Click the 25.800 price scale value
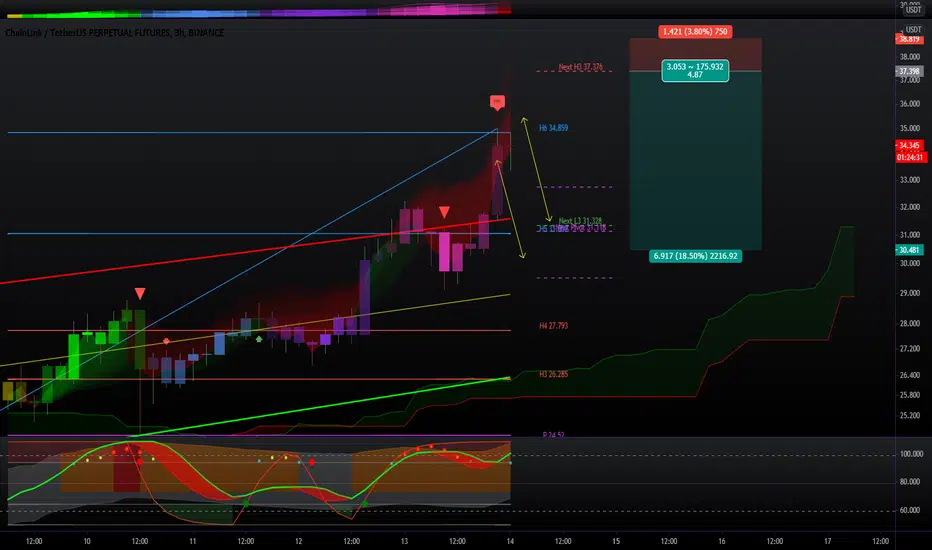This screenshot has height=550, width=932. click(910, 395)
